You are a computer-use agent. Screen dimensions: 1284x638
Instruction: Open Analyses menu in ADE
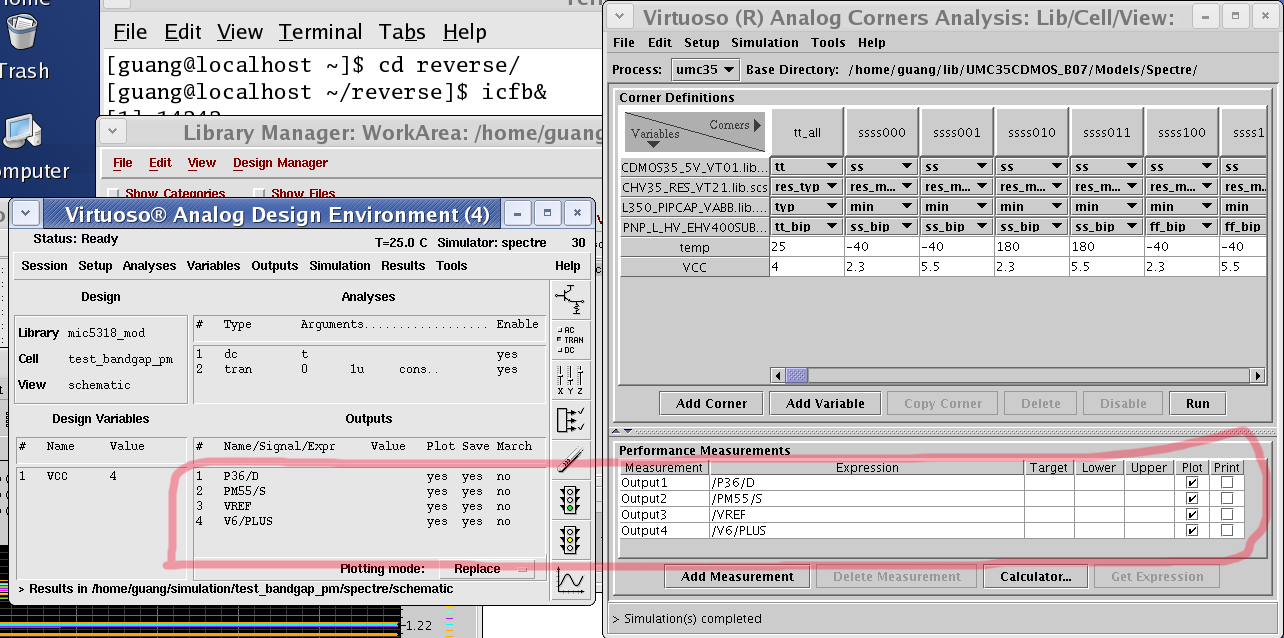coord(149,266)
